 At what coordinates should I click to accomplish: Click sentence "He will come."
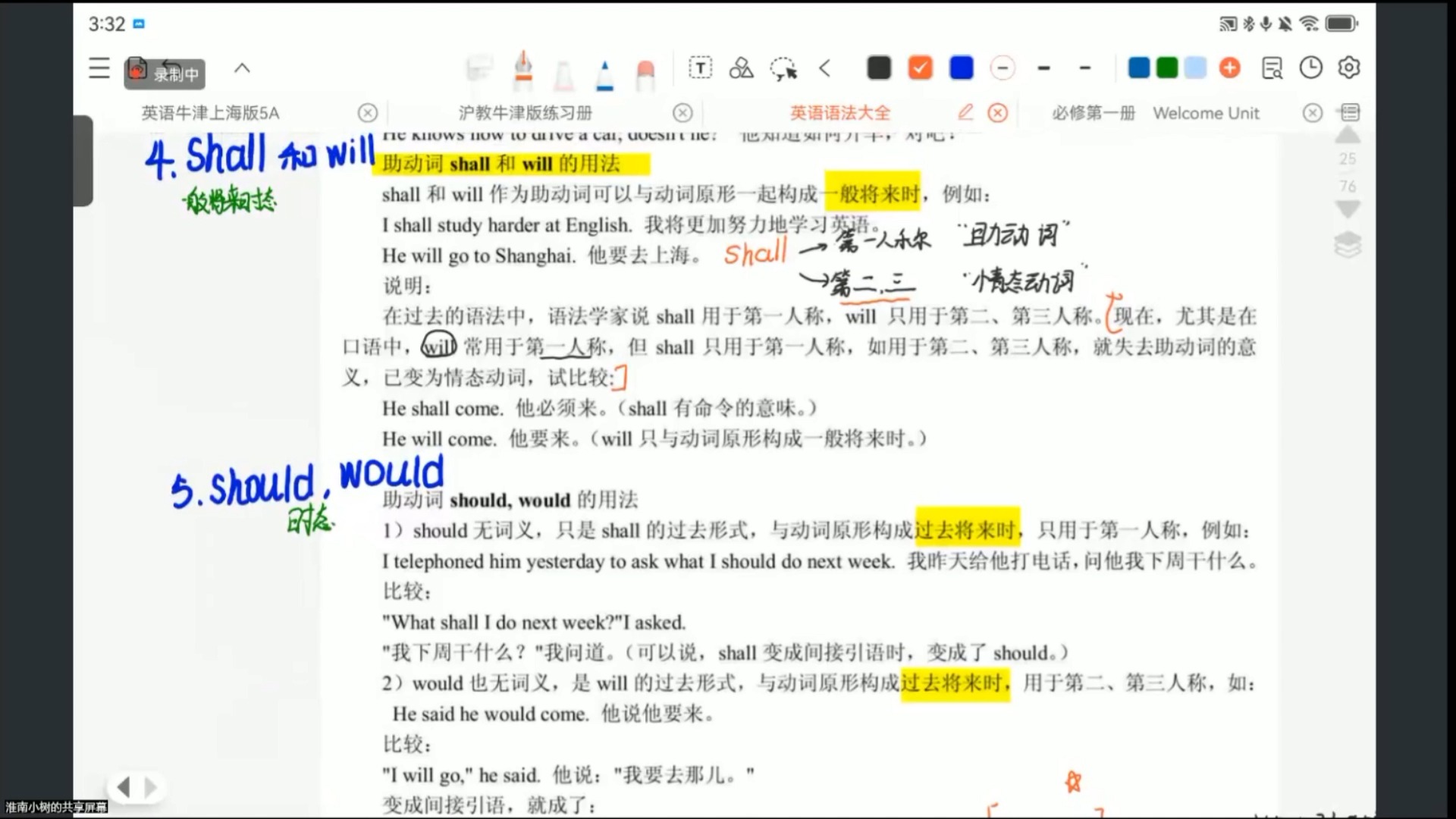[439, 439]
